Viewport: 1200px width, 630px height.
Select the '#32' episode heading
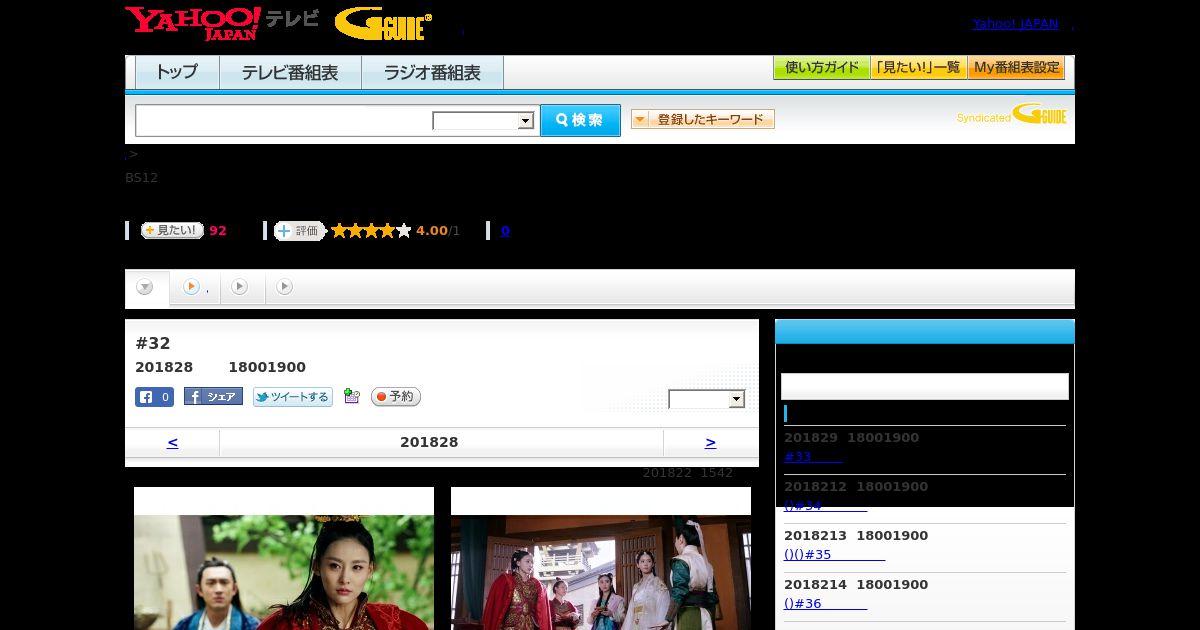tap(153, 343)
